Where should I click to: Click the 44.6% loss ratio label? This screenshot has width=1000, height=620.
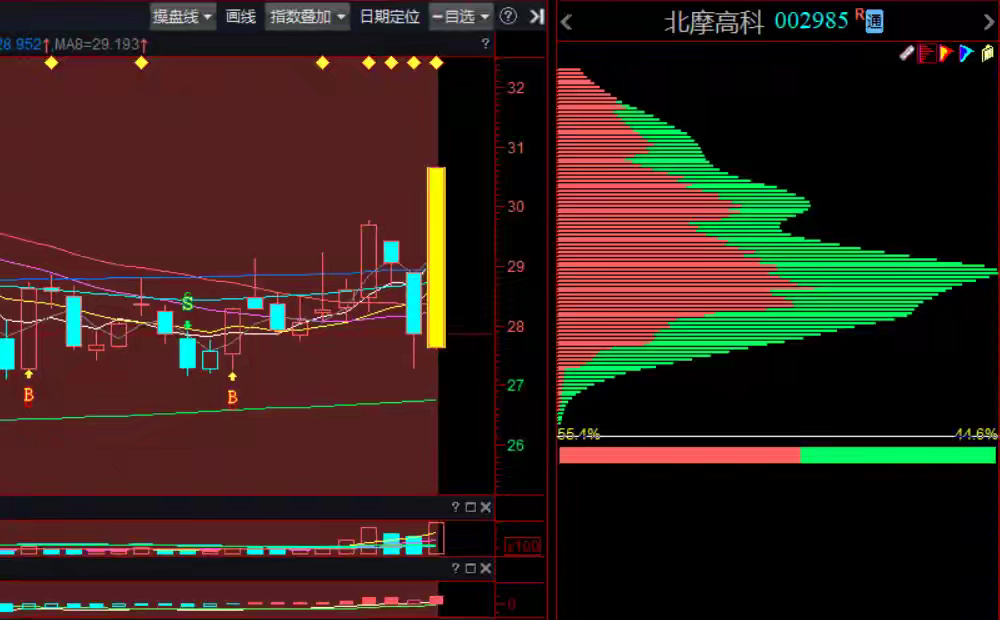(976, 434)
